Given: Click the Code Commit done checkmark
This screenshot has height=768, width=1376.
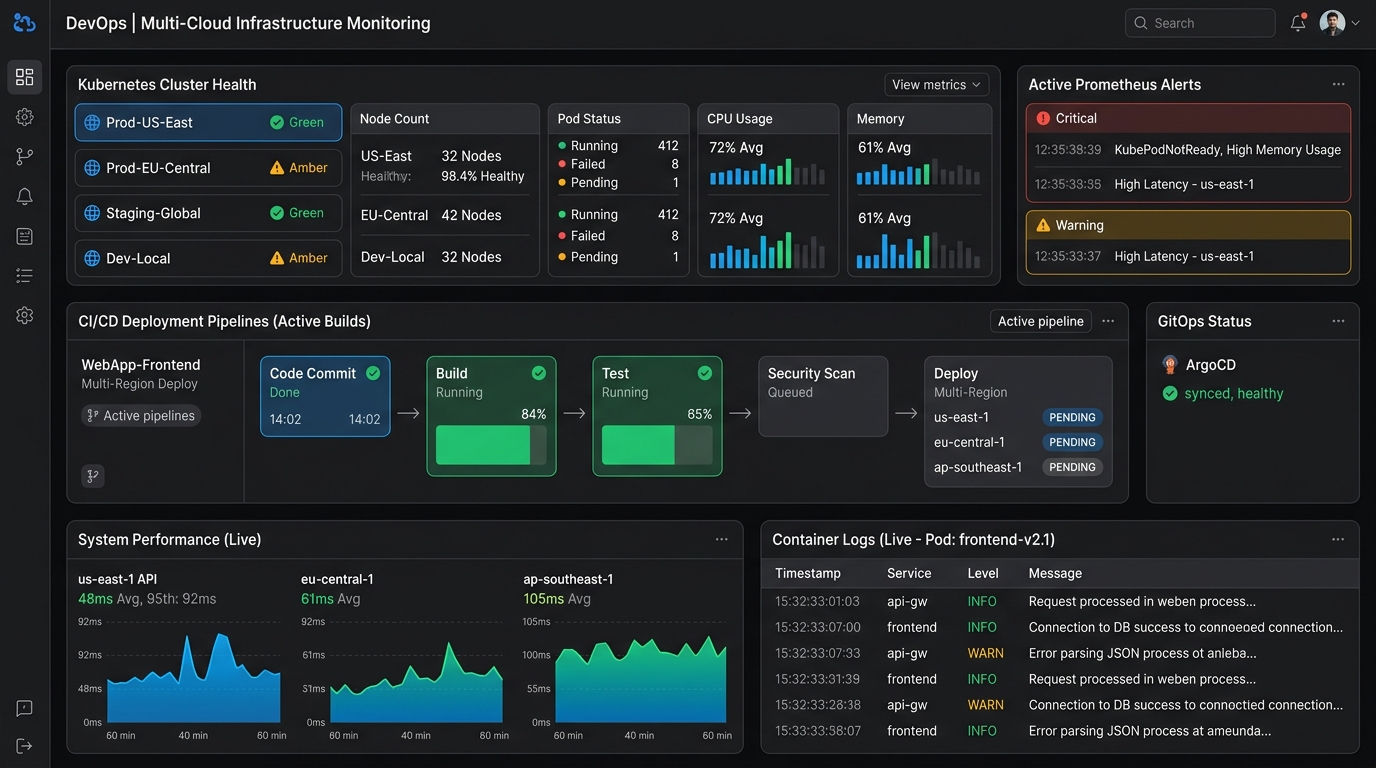Looking at the screenshot, I should click(x=373, y=373).
